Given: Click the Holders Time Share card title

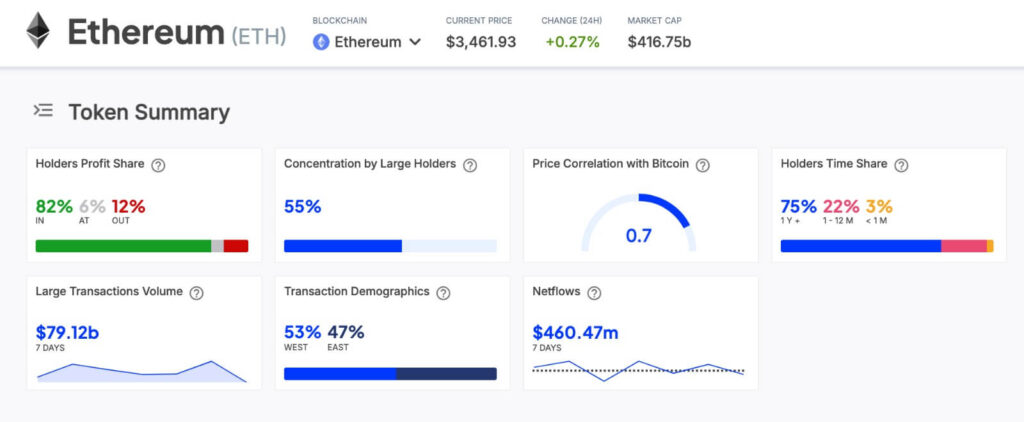Looking at the screenshot, I should pos(834,164).
